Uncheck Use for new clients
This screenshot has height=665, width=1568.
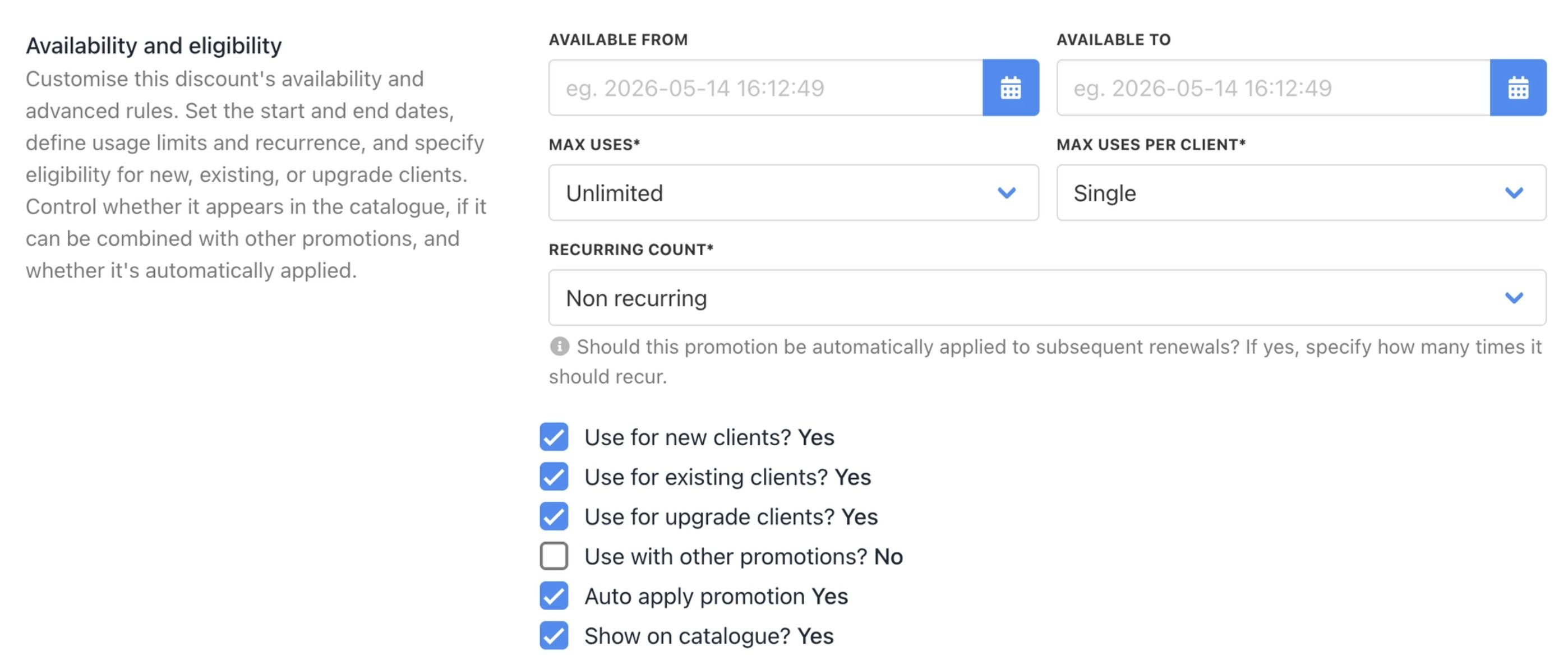[554, 437]
